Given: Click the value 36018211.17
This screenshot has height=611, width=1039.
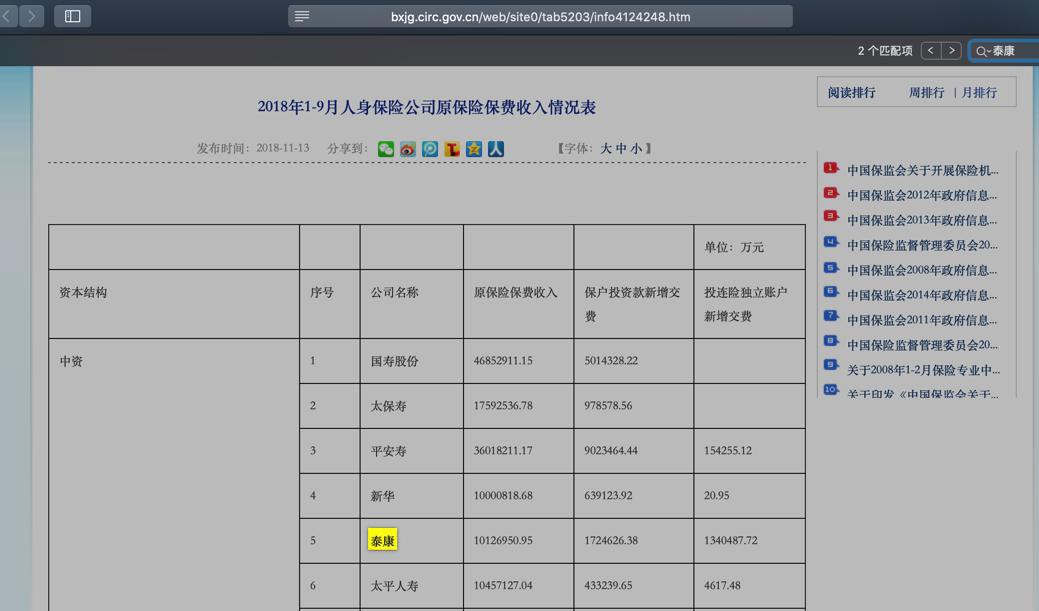Looking at the screenshot, I should [x=503, y=451].
